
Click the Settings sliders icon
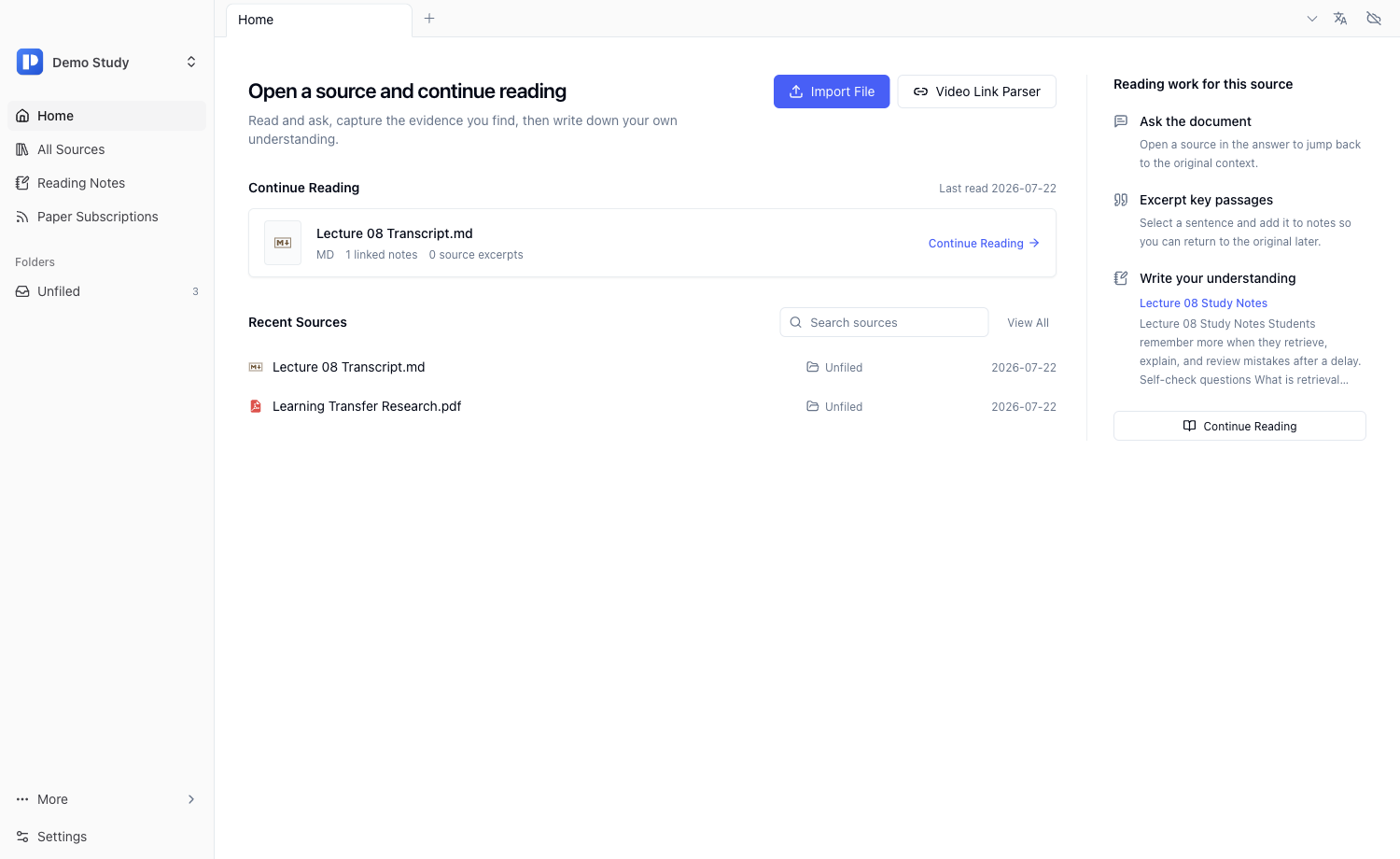click(22, 837)
